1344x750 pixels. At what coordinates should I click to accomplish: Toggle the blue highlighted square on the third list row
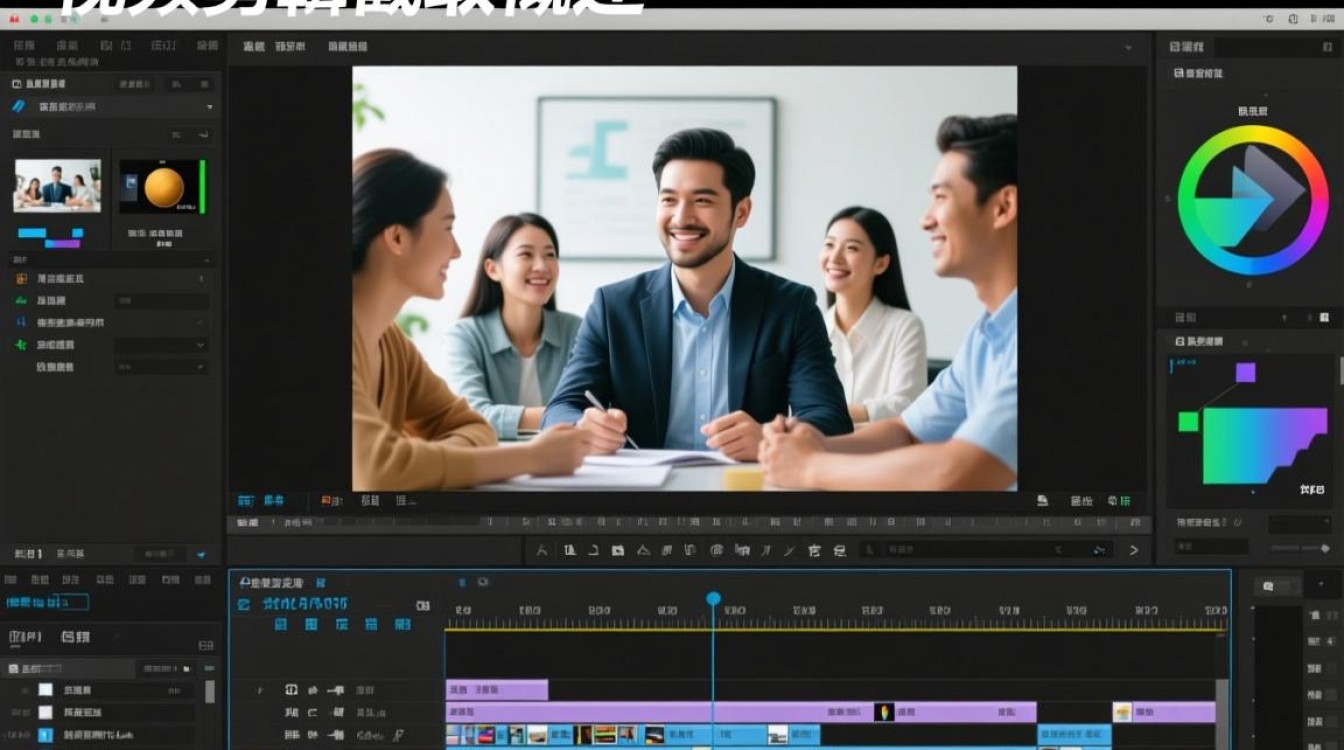[45, 735]
